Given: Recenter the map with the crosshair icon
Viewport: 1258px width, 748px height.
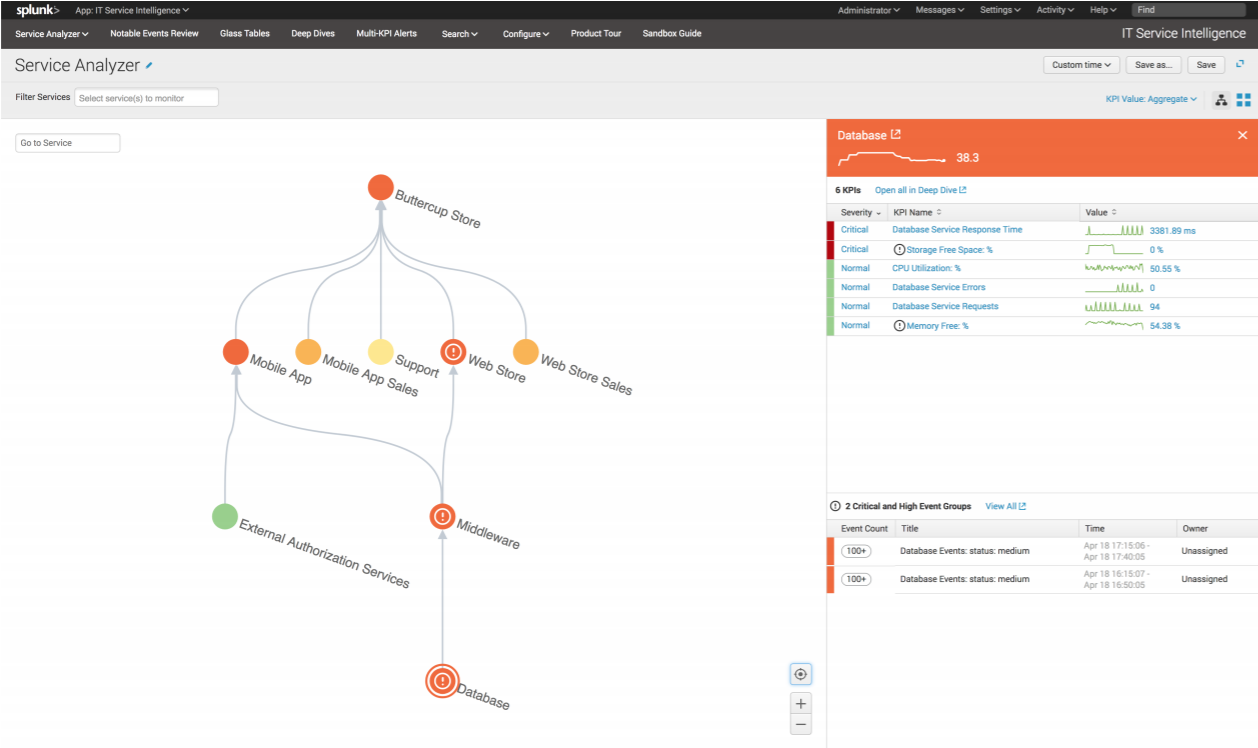Looking at the screenshot, I should pyautogui.click(x=800, y=673).
